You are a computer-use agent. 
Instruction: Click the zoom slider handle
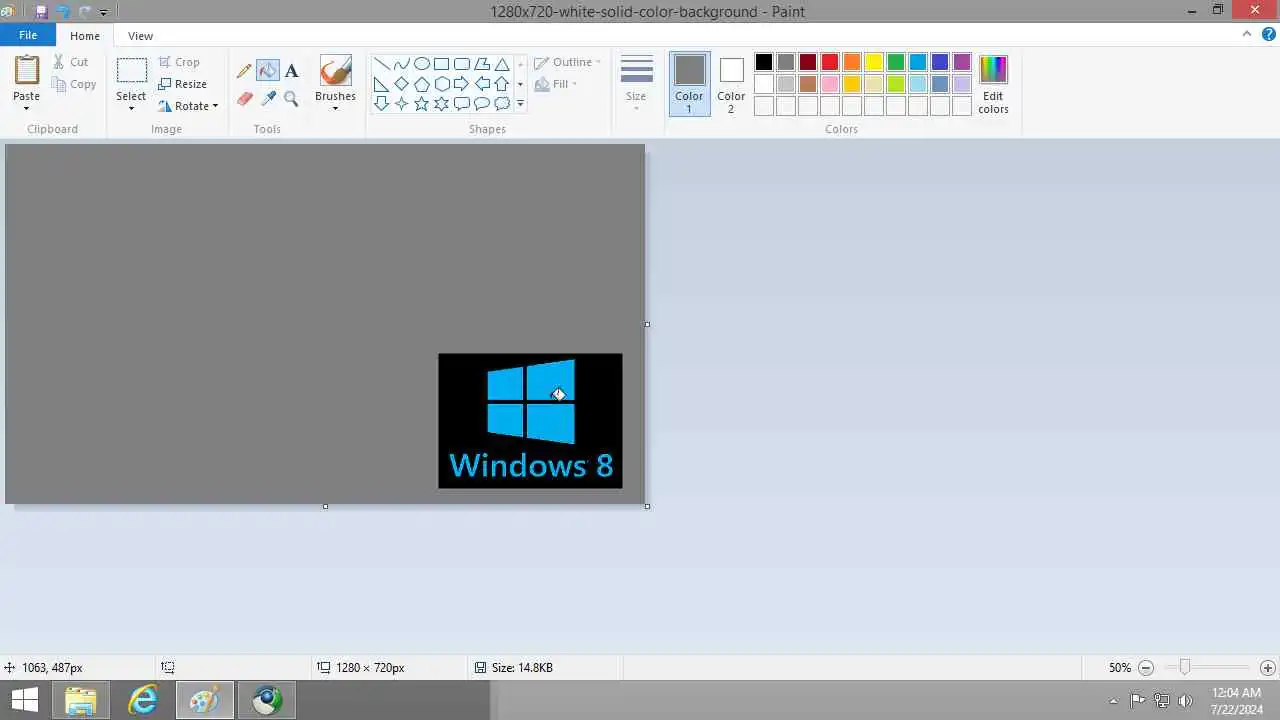(x=1185, y=667)
